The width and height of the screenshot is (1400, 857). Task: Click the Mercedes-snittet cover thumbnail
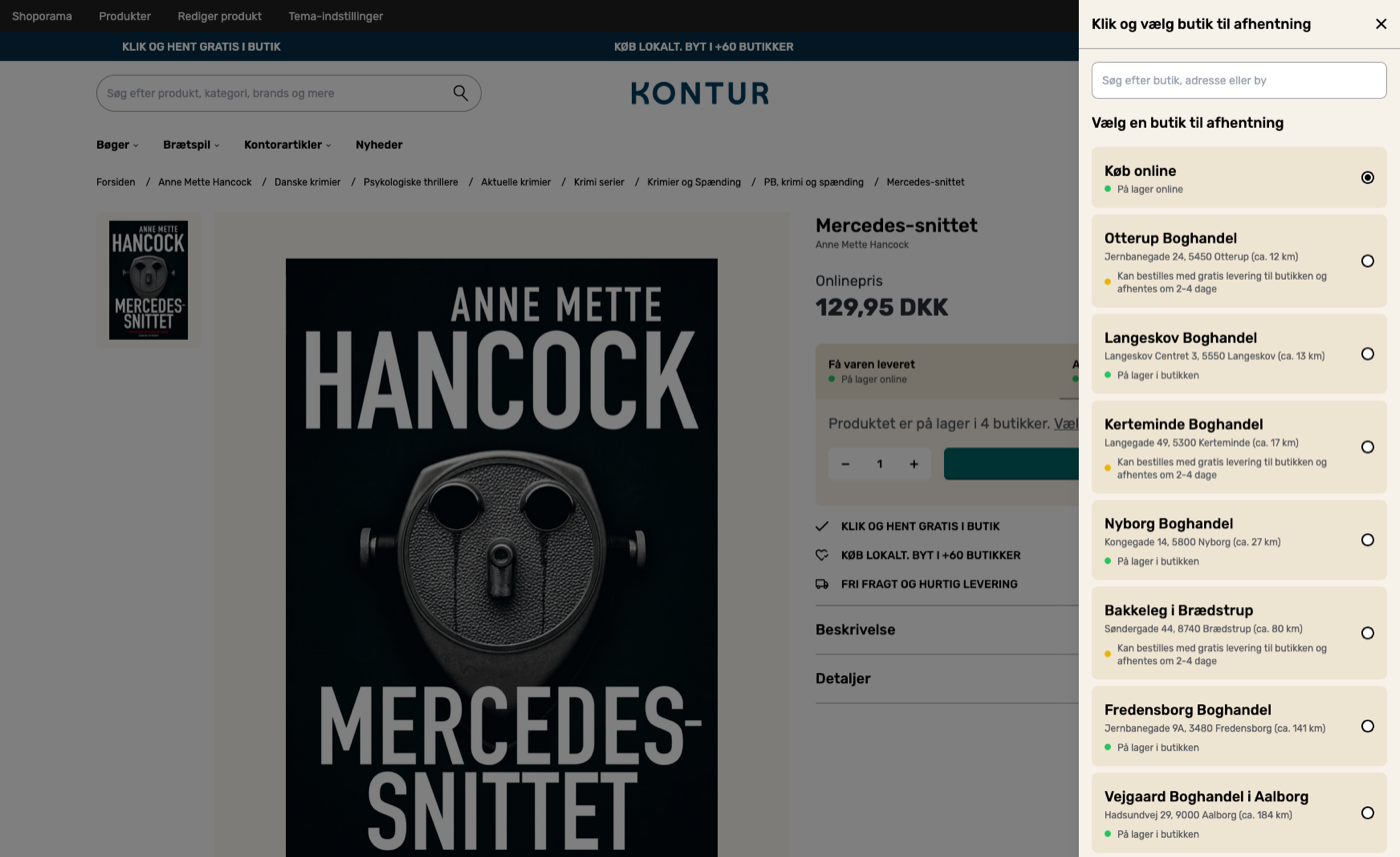[x=147, y=280]
